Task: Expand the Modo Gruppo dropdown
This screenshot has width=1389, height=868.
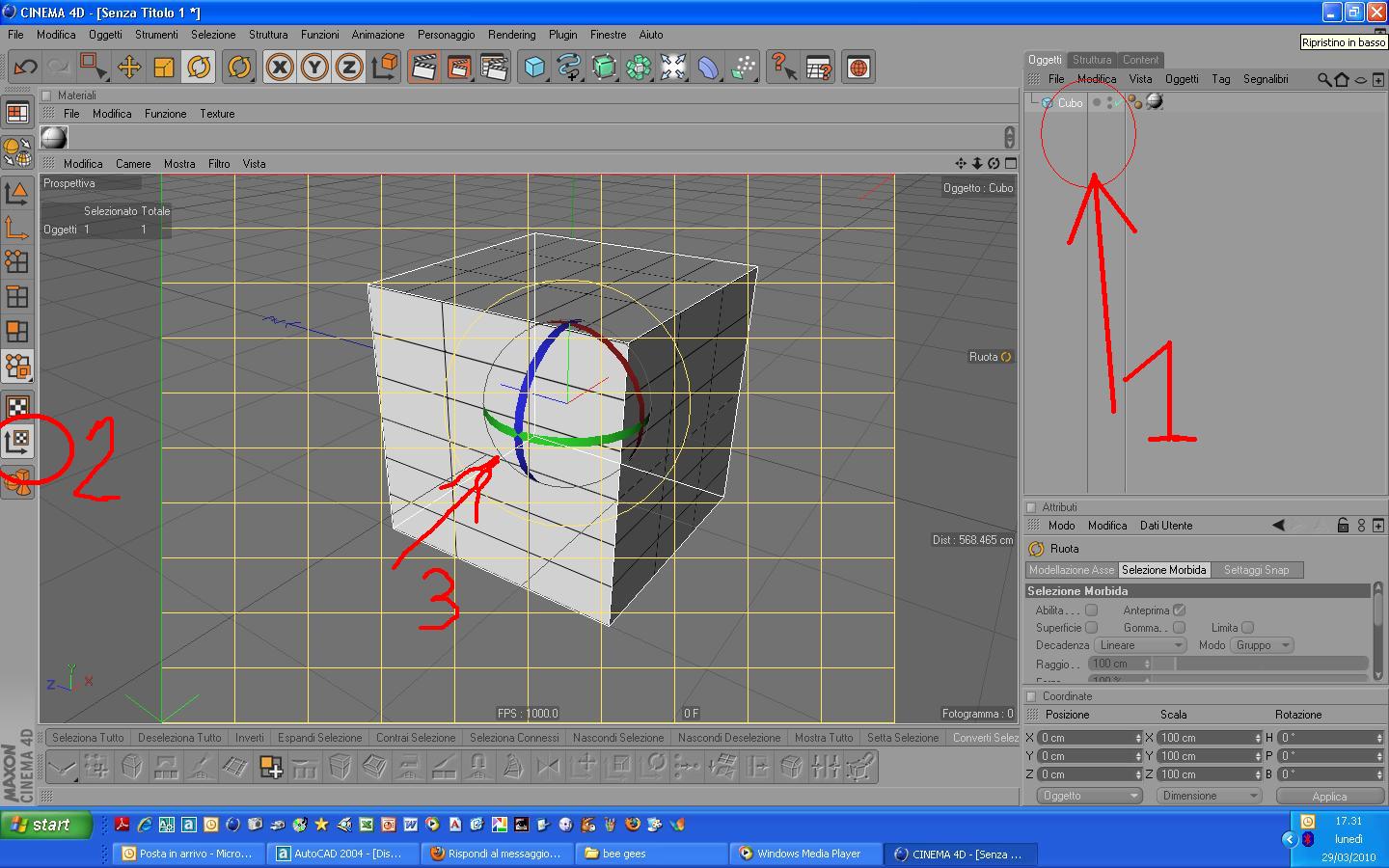Action: [1262, 645]
